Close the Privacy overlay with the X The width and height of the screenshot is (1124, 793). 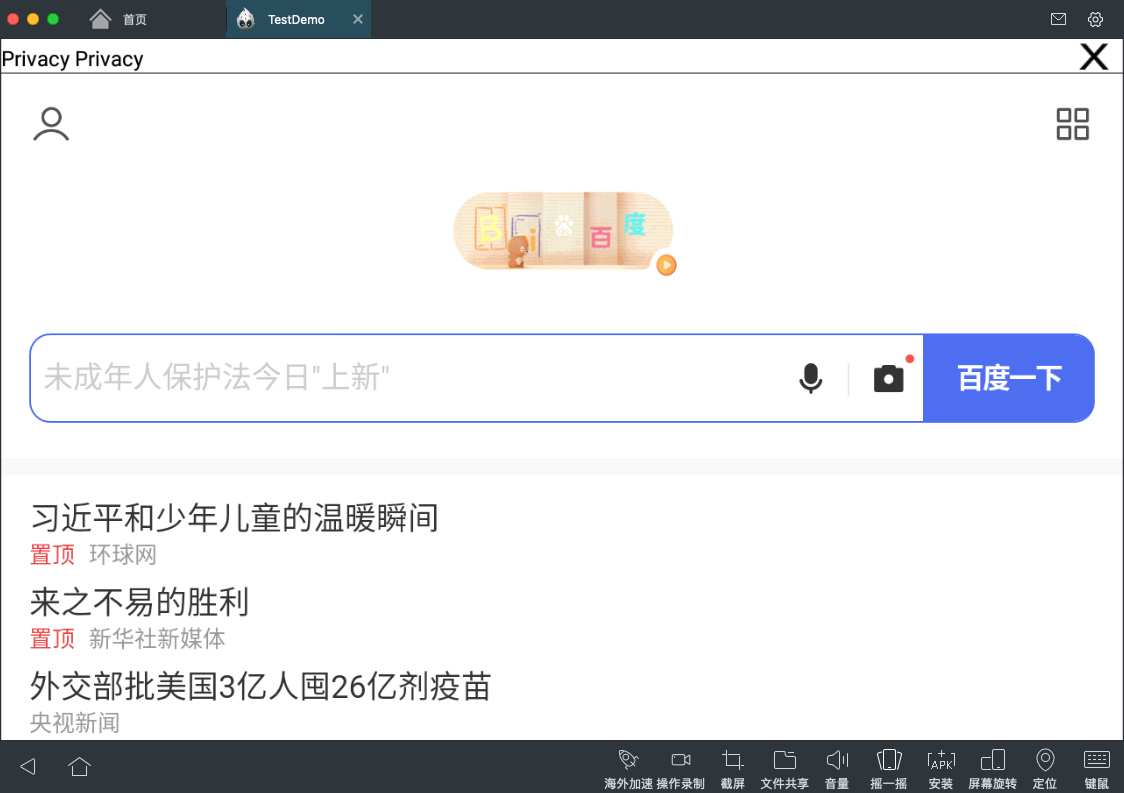click(x=1094, y=57)
